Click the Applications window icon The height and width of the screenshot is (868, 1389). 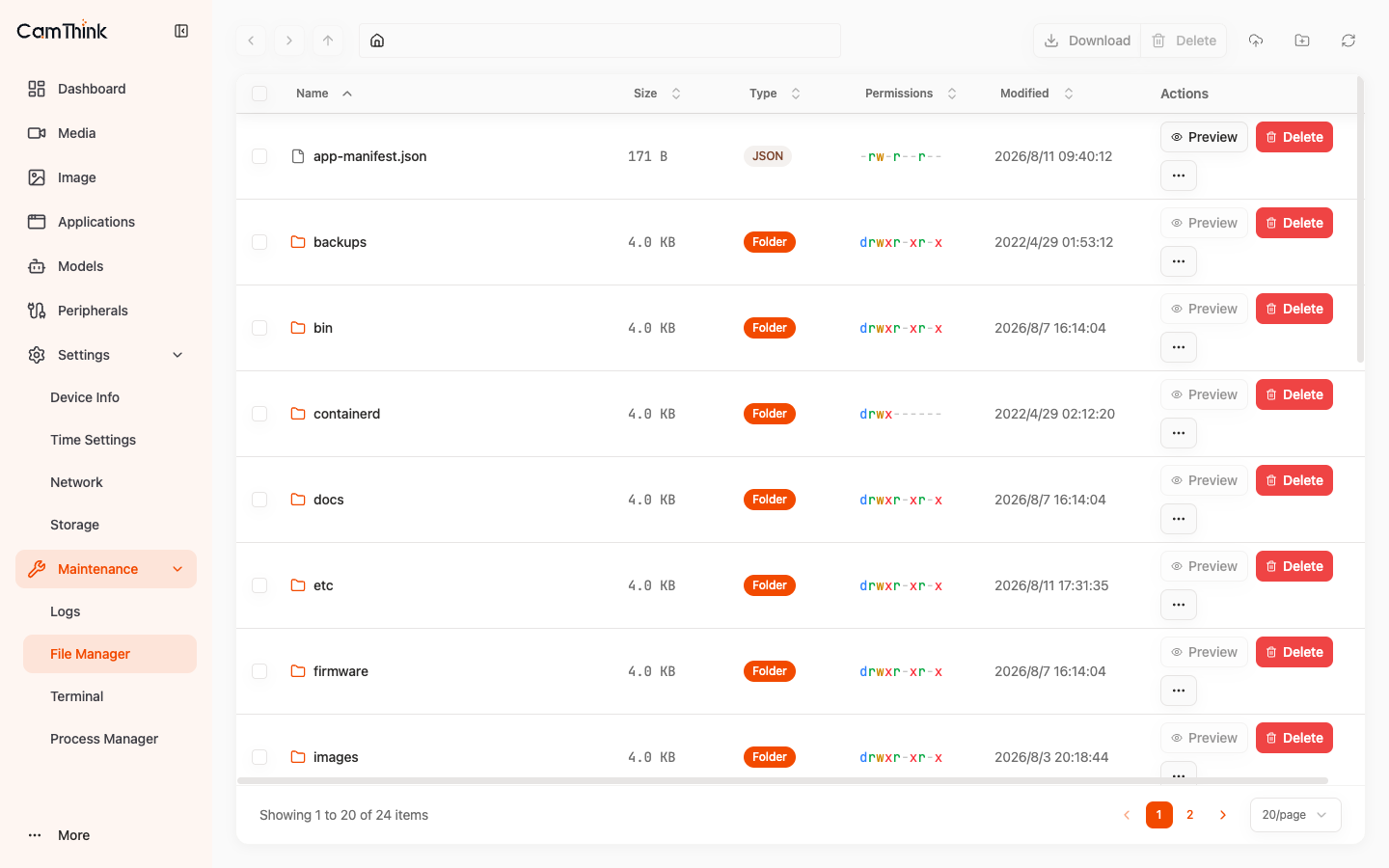(x=37, y=222)
